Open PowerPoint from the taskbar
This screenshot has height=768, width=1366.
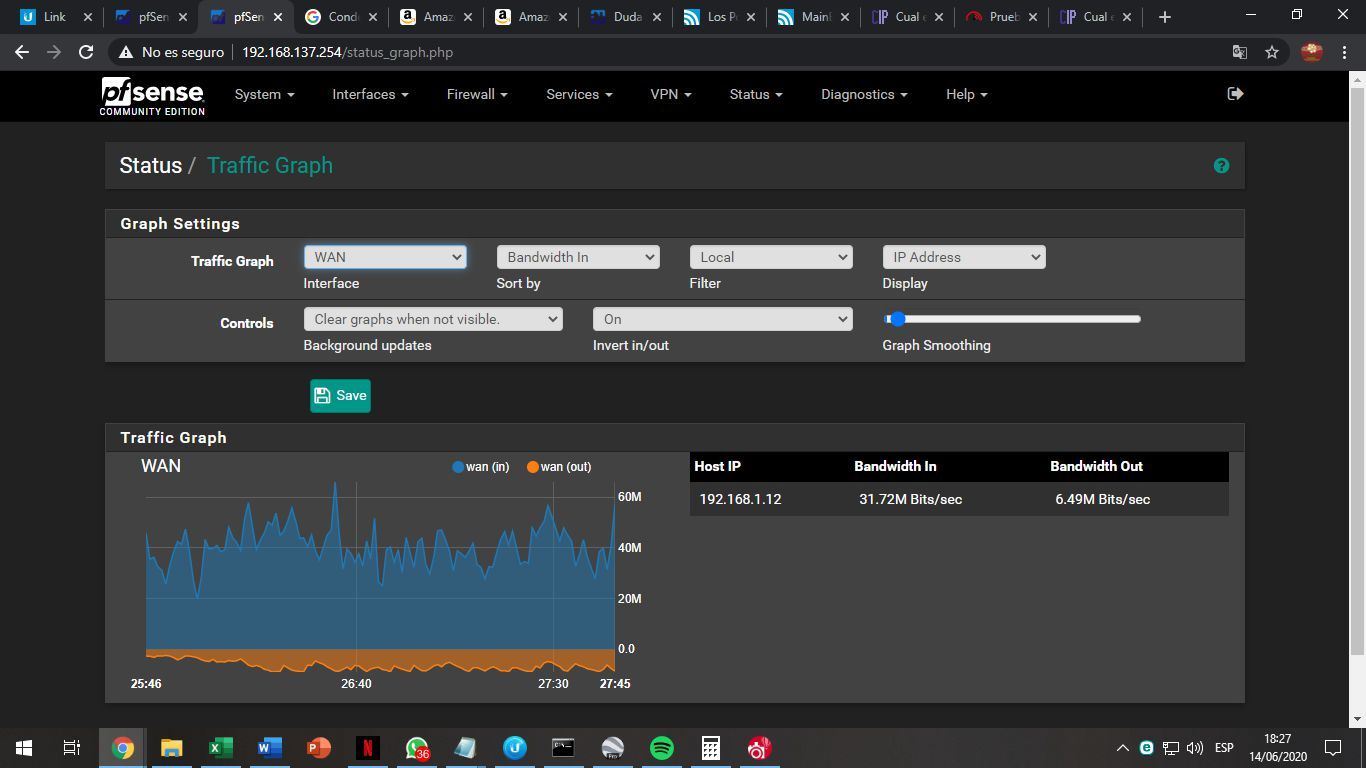click(318, 748)
